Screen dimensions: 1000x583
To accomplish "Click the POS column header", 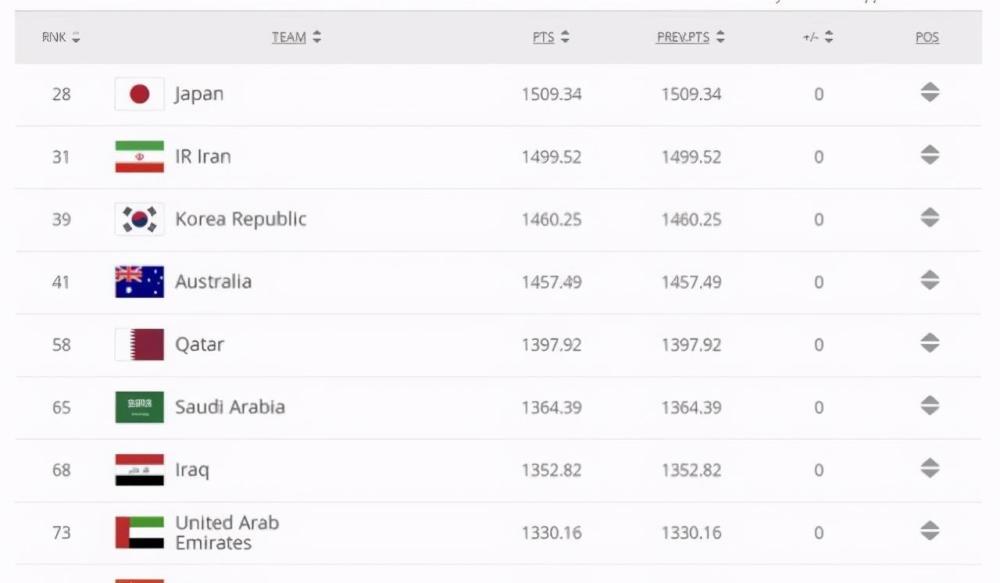I will tap(927, 37).
